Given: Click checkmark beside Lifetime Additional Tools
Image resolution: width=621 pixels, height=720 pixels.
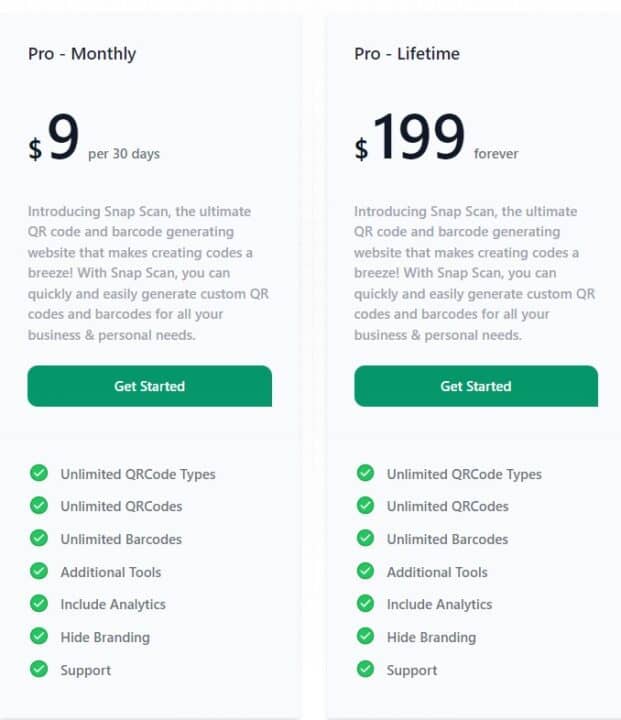Looking at the screenshot, I should tap(366, 571).
